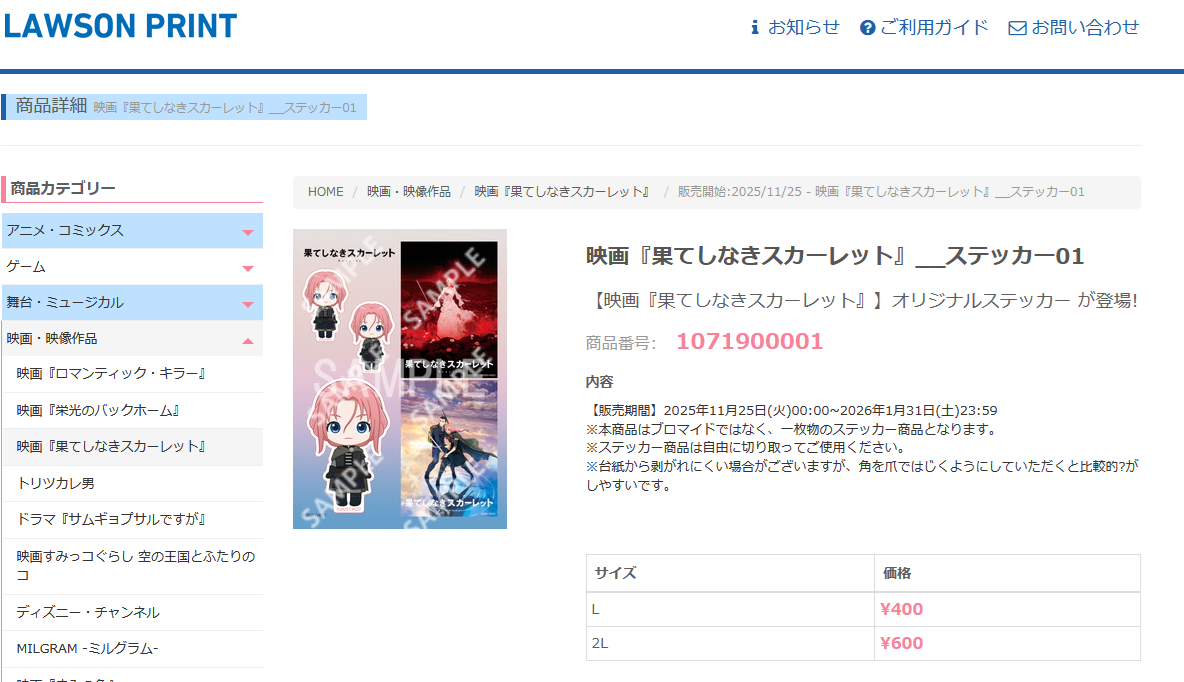1184x682 pixels.
Task: Click 映画・映像作品 in the breadcrumb
Action: point(408,192)
